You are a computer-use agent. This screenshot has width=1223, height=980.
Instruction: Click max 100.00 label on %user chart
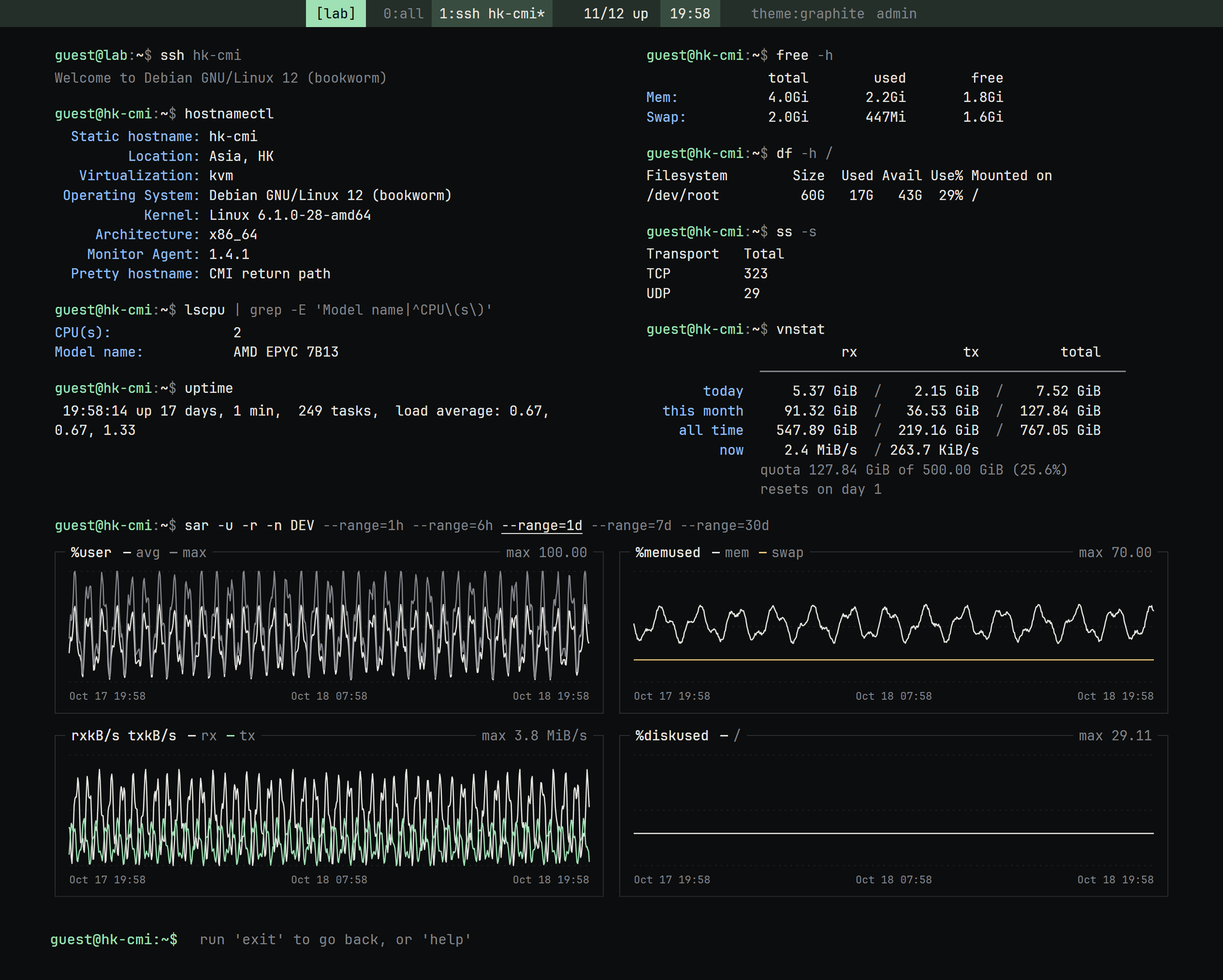point(547,553)
